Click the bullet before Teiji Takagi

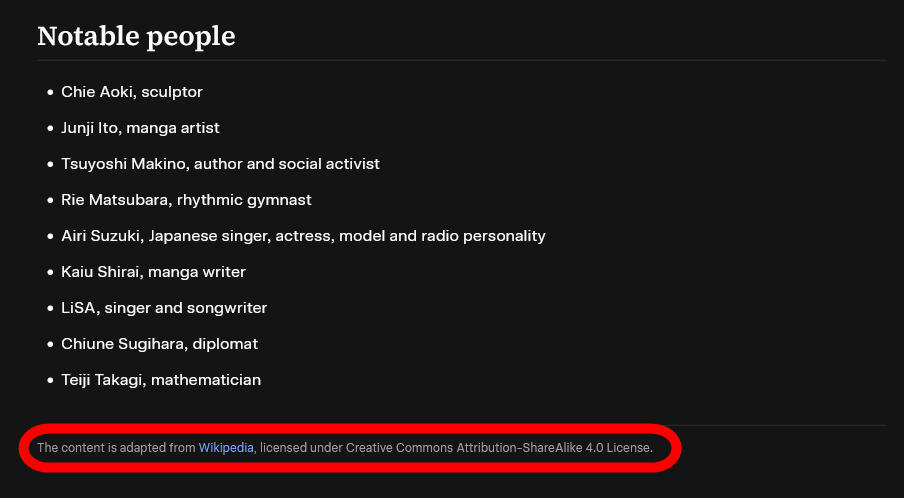tap(50, 380)
